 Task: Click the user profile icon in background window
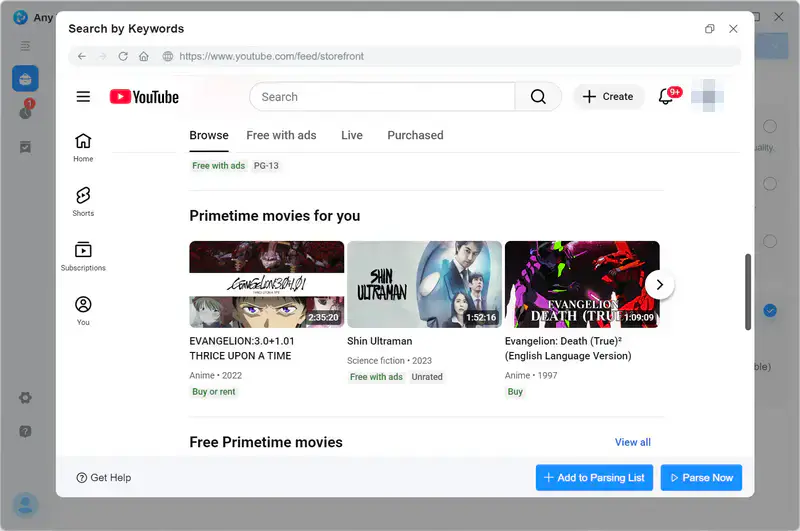[25, 505]
